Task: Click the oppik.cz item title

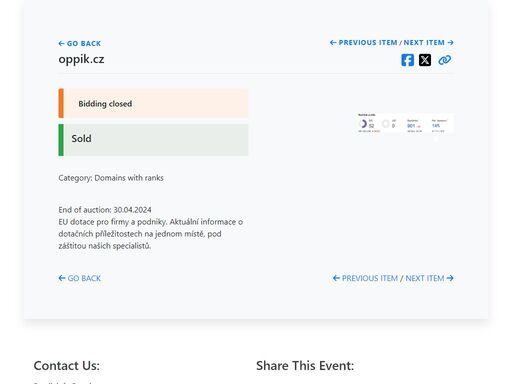Action: pos(81,59)
